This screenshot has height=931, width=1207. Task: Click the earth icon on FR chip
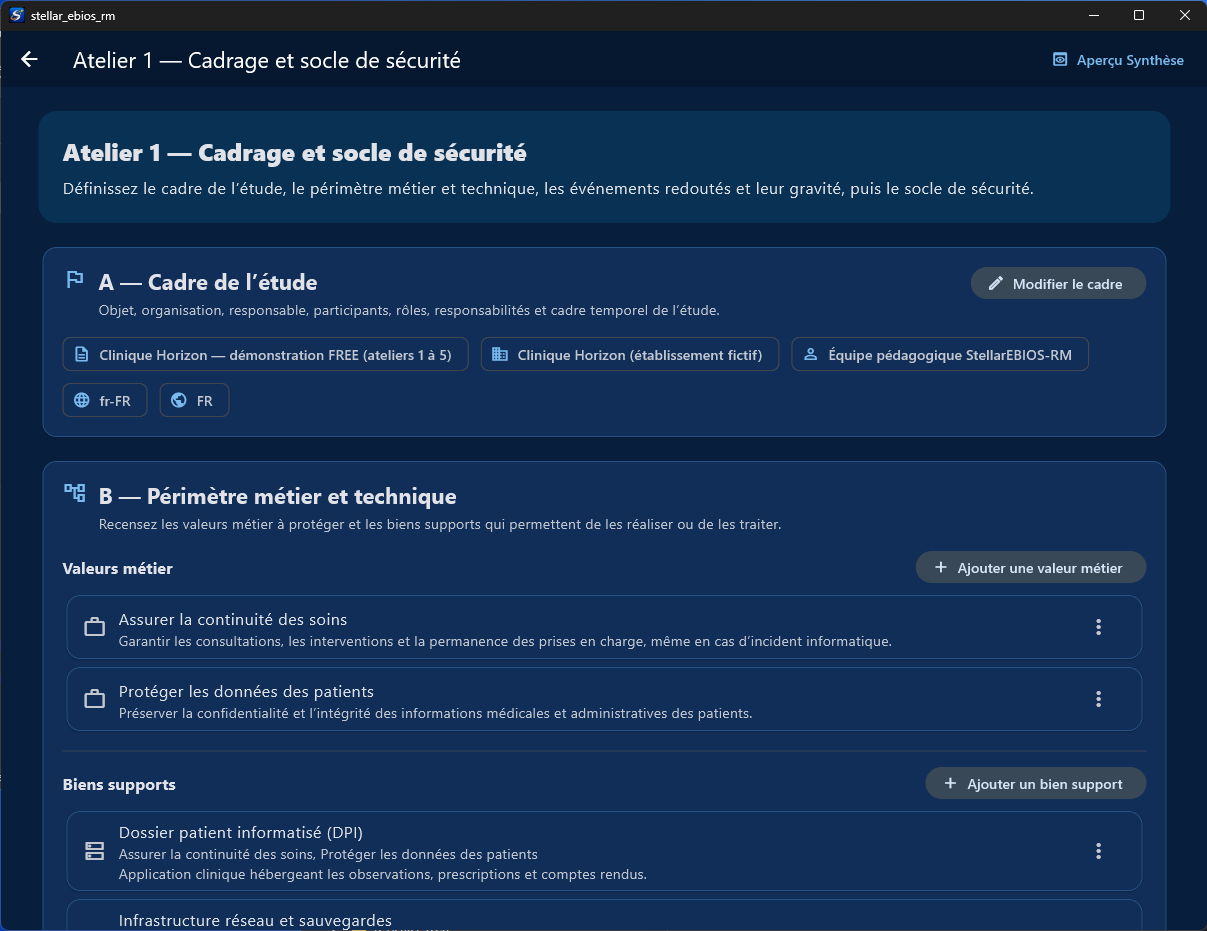click(179, 400)
